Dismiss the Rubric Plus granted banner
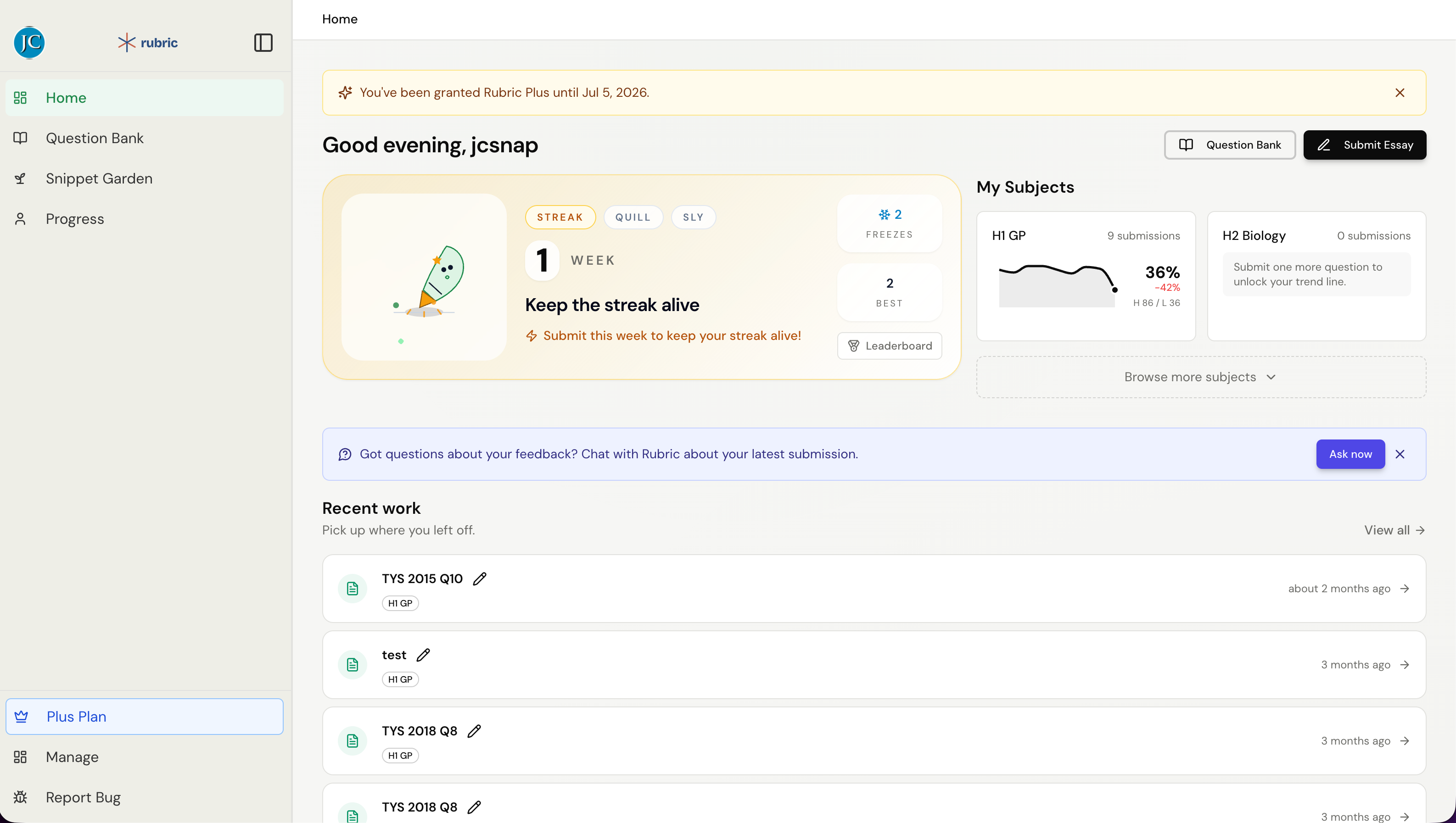The height and width of the screenshot is (823, 1456). (1400, 93)
